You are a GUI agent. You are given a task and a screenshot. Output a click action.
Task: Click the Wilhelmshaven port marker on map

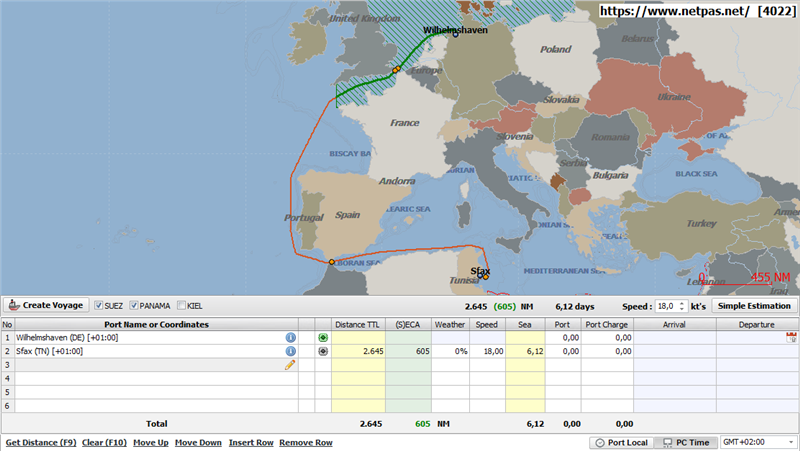point(456,35)
